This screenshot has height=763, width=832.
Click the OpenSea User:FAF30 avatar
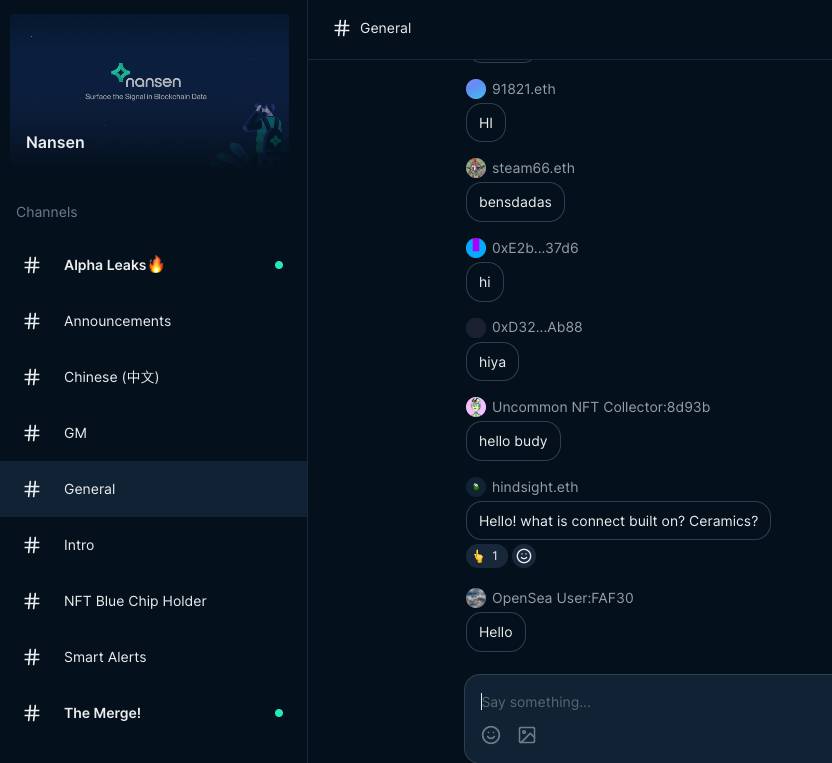476,598
